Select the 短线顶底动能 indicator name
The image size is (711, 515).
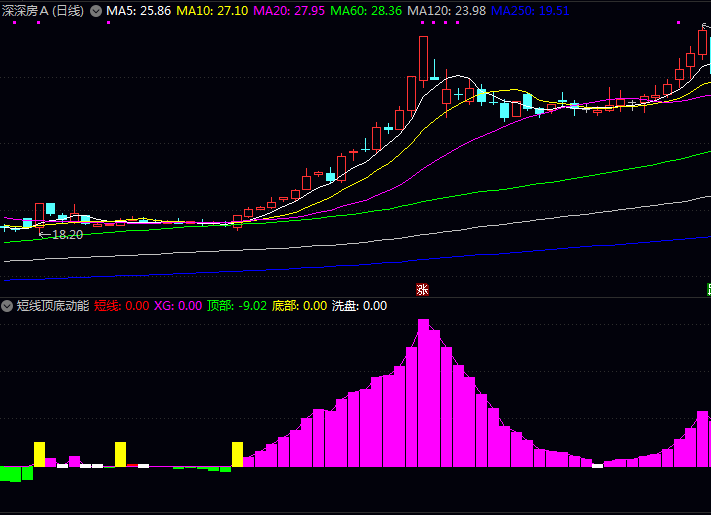pyautogui.click(x=53, y=306)
